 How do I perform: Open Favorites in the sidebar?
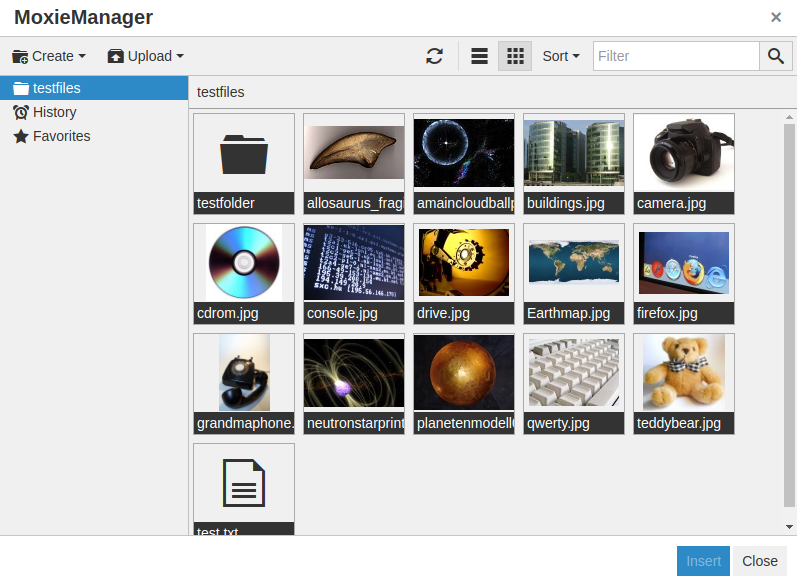click(x=51, y=136)
